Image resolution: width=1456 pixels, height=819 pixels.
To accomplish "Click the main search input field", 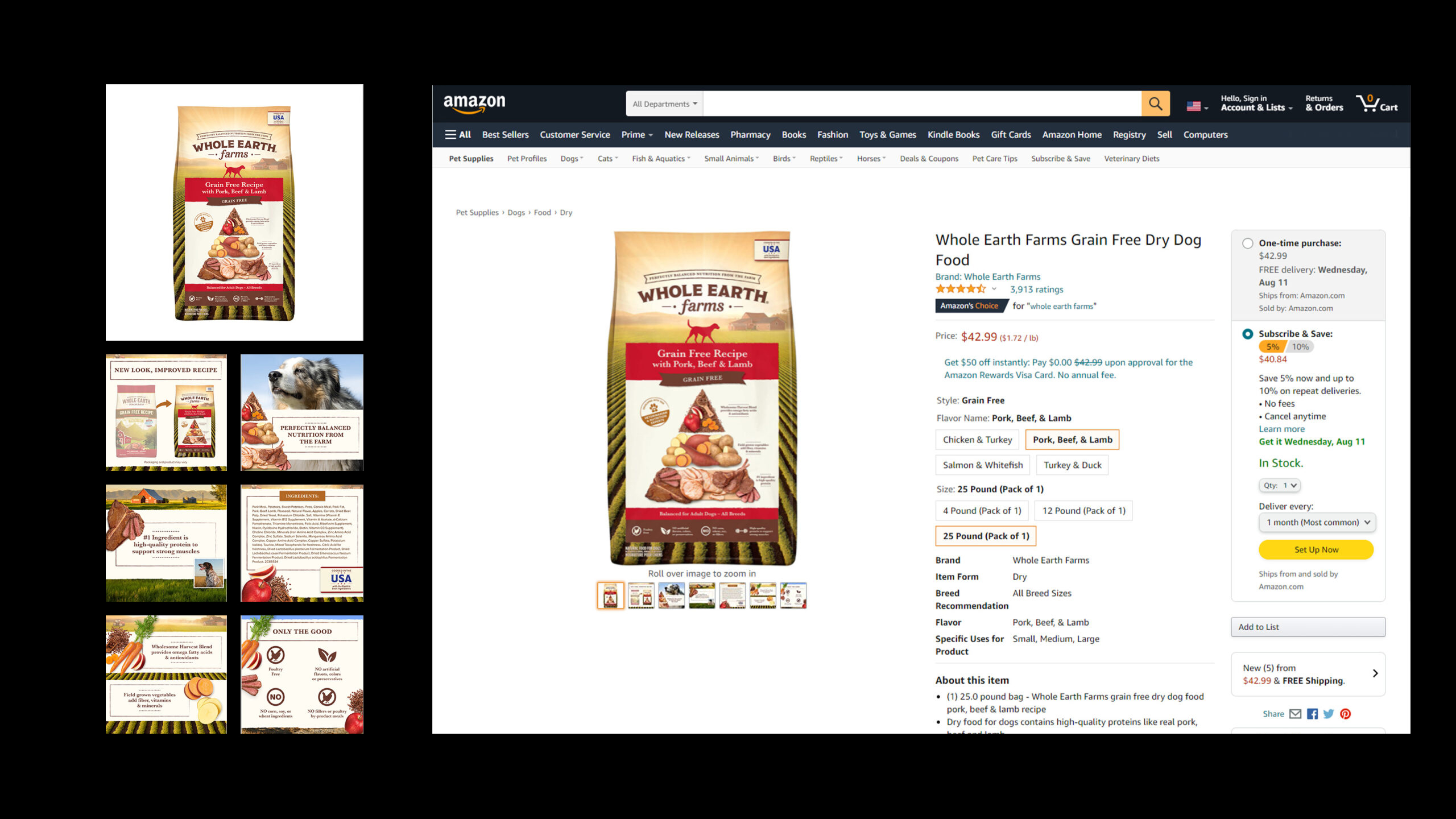I will (x=922, y=104).
